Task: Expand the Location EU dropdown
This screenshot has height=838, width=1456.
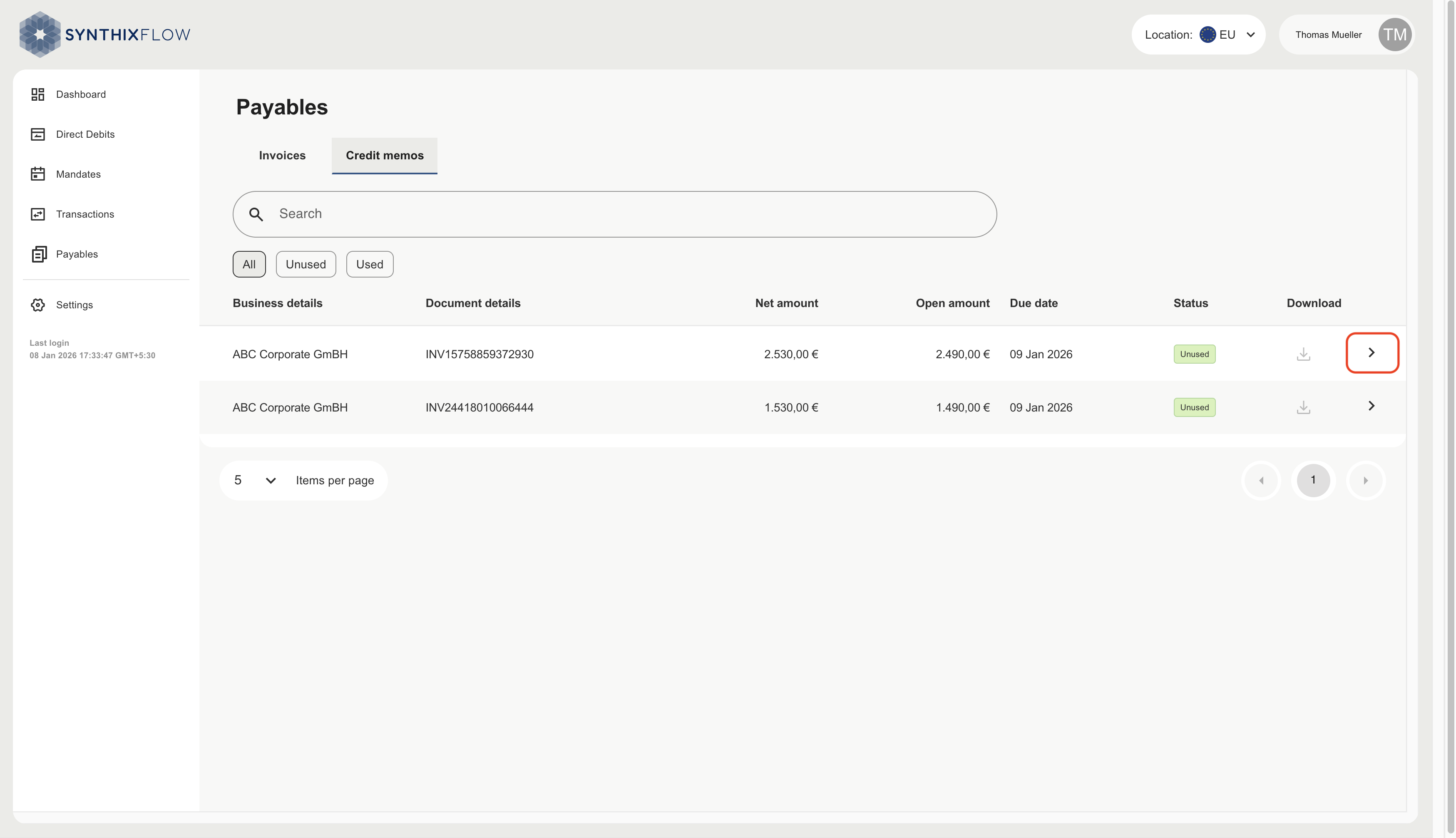Action: tap(1198, 35)
